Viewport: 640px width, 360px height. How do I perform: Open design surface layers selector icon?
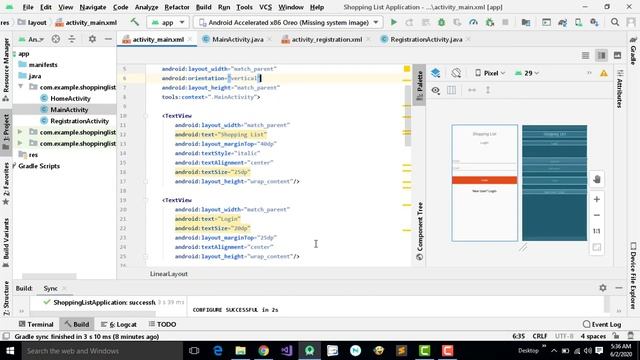[436, 73]
